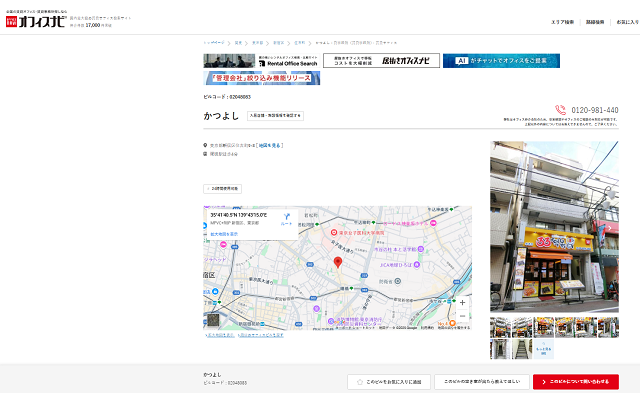Screen dimensions: 640x393
Task: Show next photo with right arrow
Action: coord(610,228)
